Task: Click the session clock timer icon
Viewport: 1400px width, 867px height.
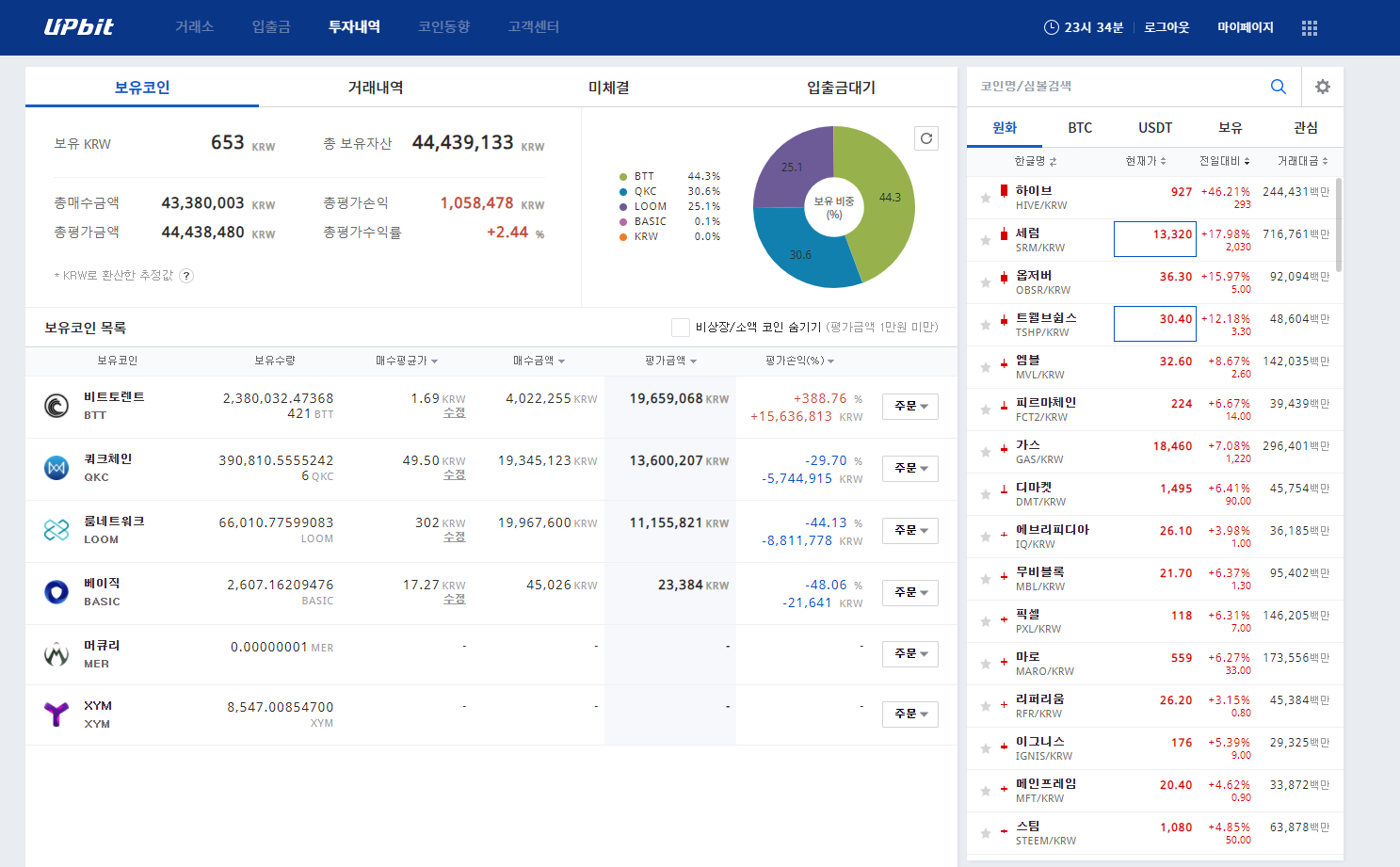Action: tap(1052, 27)
